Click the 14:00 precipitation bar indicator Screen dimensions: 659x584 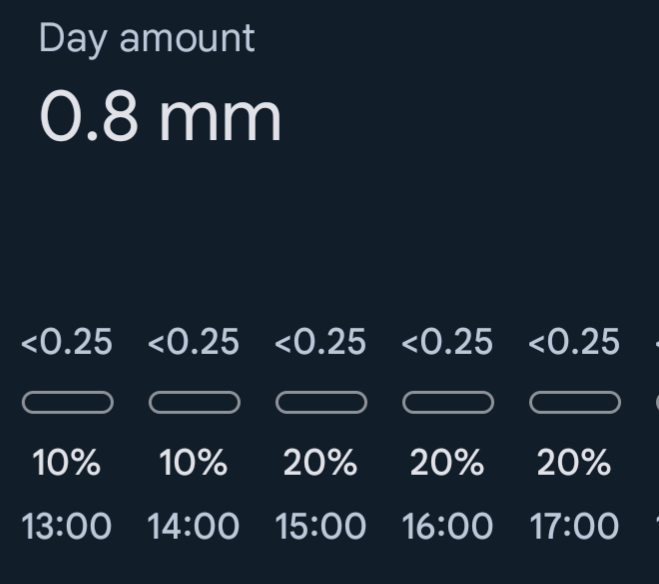(x=194, y=402)
